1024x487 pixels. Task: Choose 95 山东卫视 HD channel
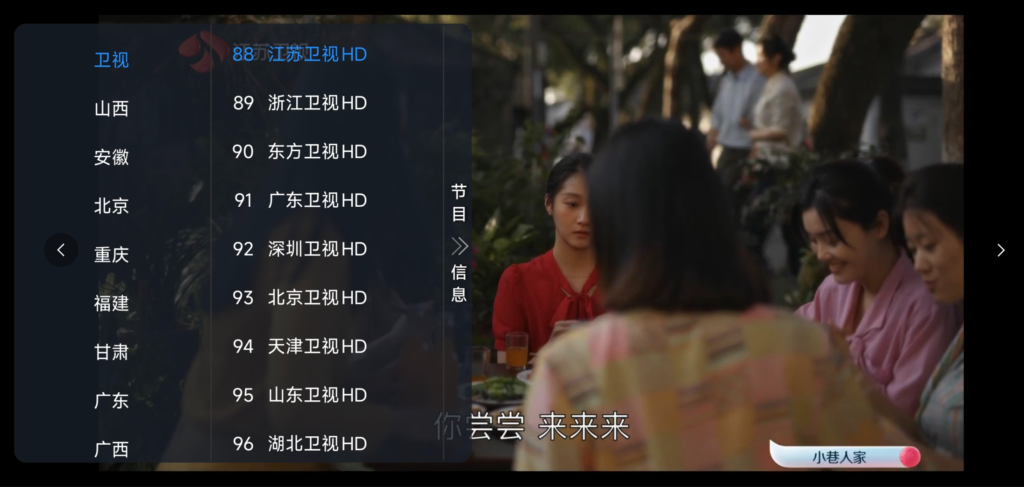[300, 395]
